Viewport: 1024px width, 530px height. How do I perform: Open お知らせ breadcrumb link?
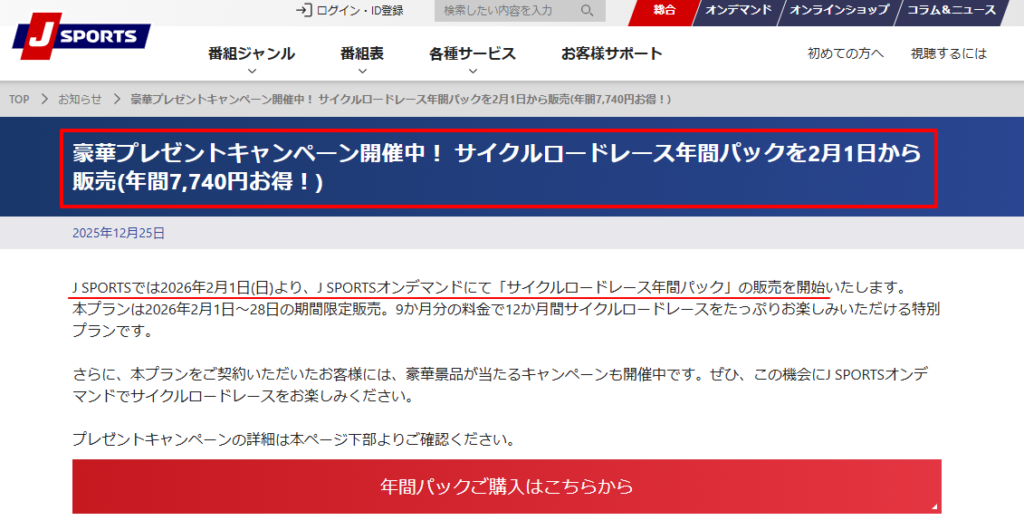click(x=80, y=99)
